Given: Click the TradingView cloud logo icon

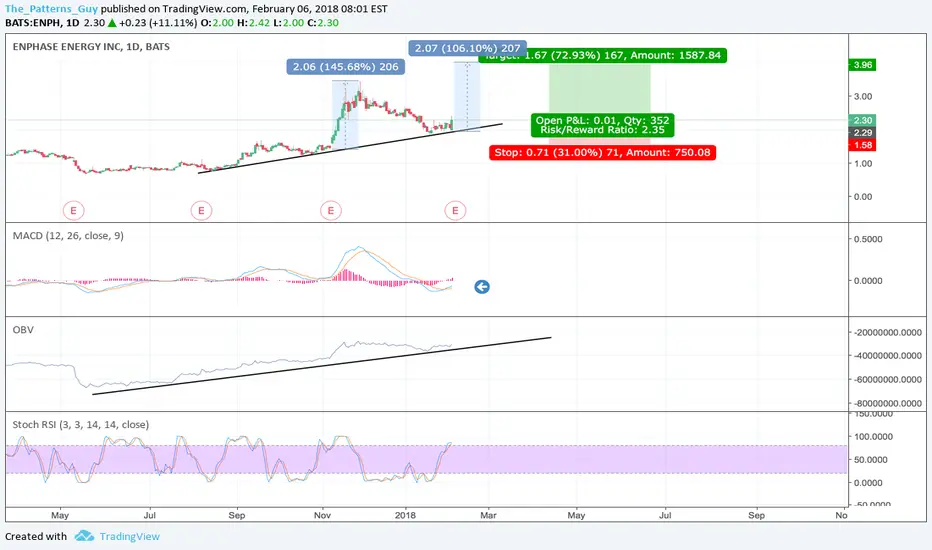Looking at the screenshot, I should pos(84,536).
